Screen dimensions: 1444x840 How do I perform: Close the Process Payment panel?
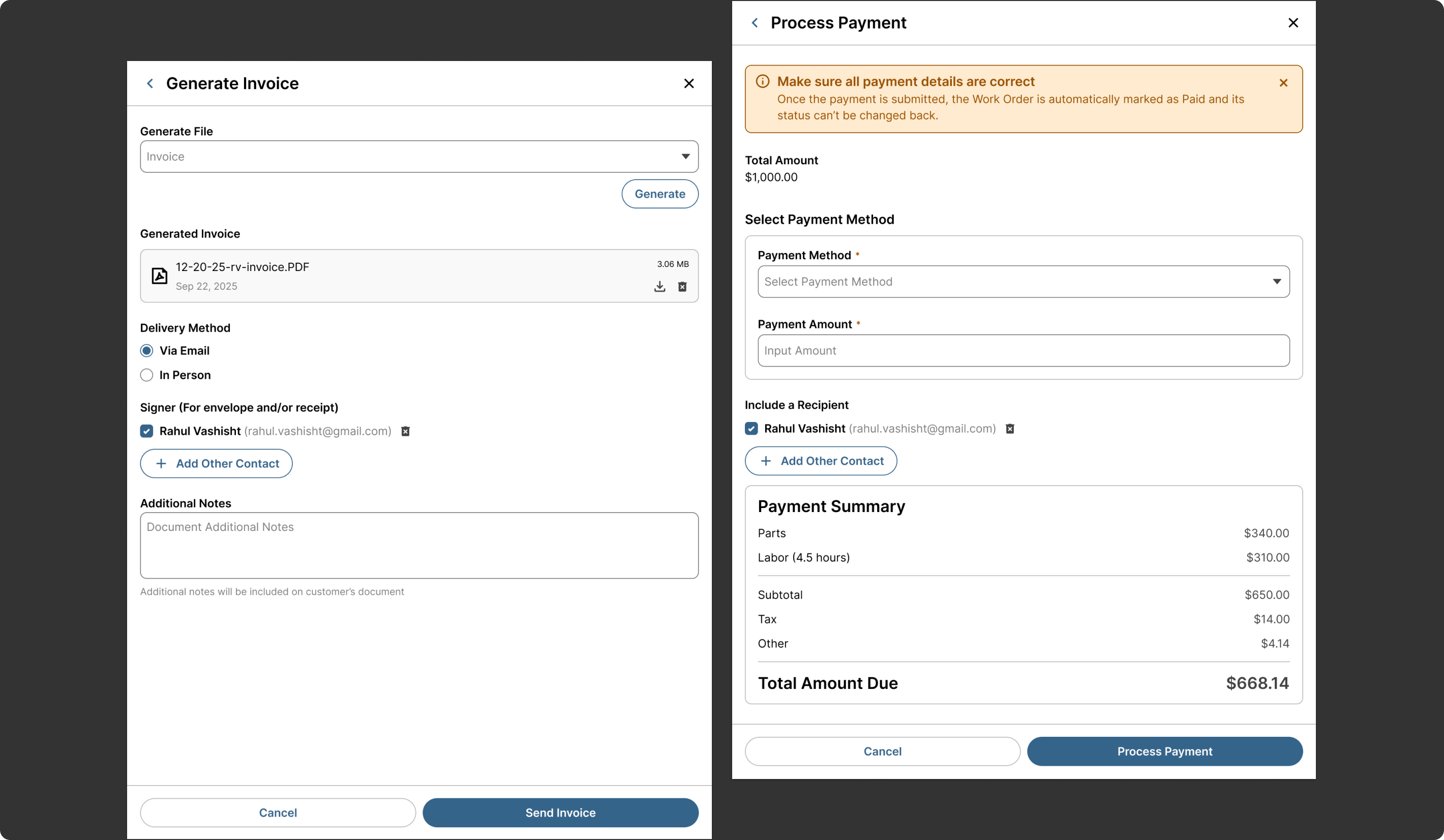pyautogui.click(x=1293, y=23)
